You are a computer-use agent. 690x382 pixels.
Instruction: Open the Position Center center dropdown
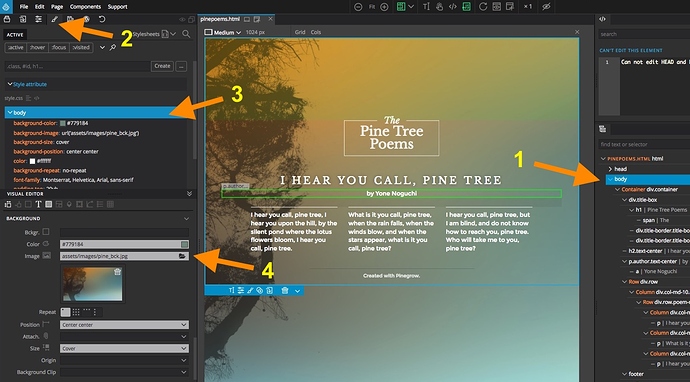(124, 325)
